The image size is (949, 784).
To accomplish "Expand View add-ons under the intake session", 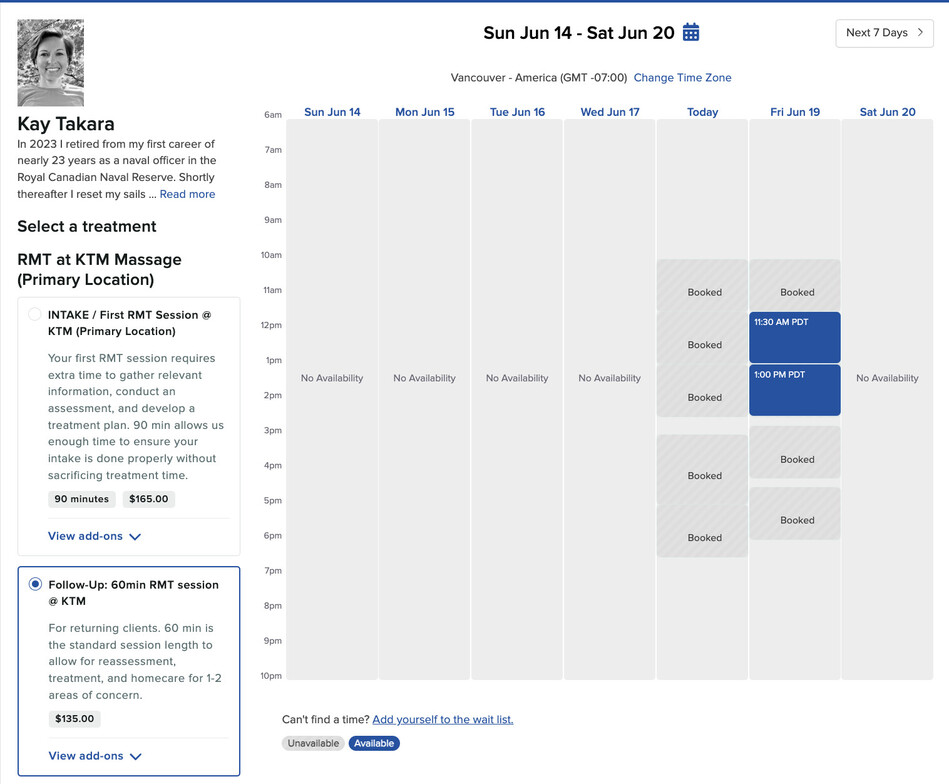I will click(94, 536).
